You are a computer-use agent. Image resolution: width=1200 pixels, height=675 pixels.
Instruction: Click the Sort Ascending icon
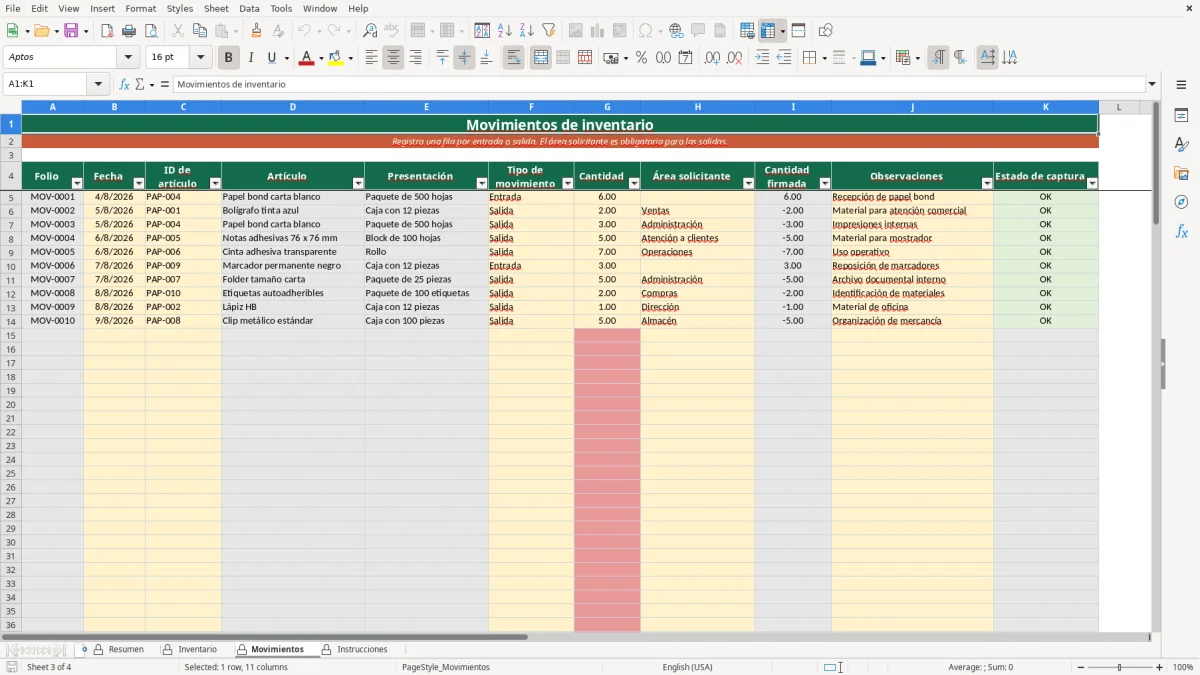pos(504,31)
